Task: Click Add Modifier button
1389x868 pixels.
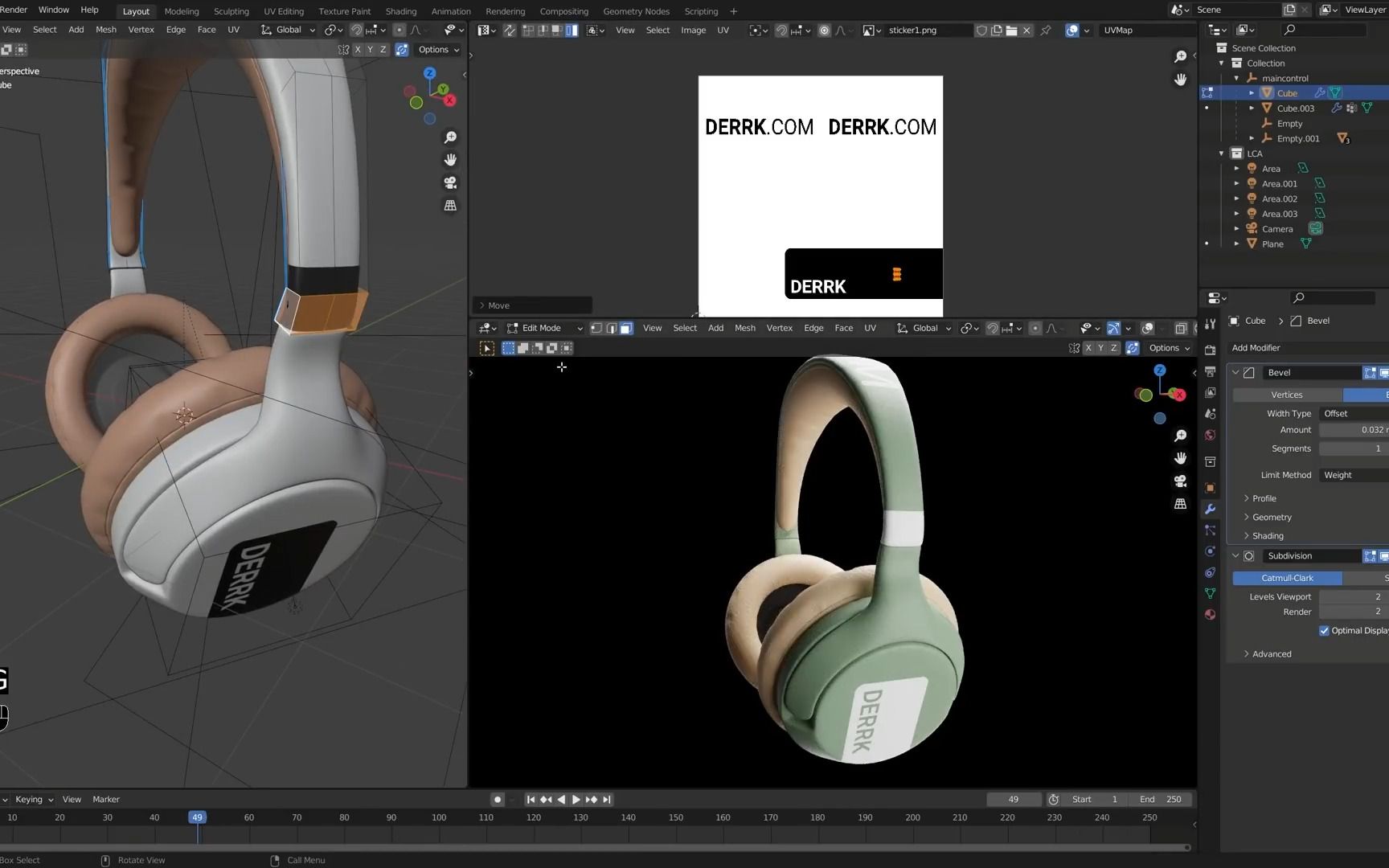Action: tap(1308, 348)
